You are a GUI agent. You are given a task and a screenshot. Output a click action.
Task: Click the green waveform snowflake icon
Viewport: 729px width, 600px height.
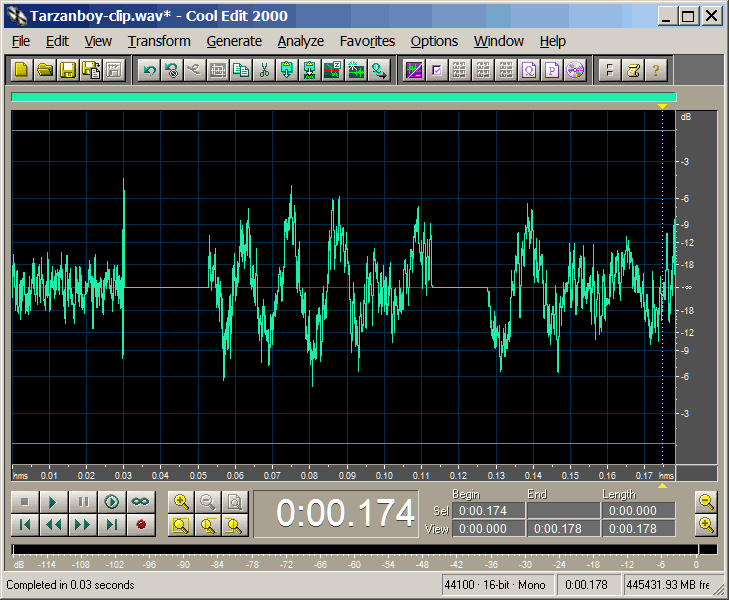click(356, 70)
